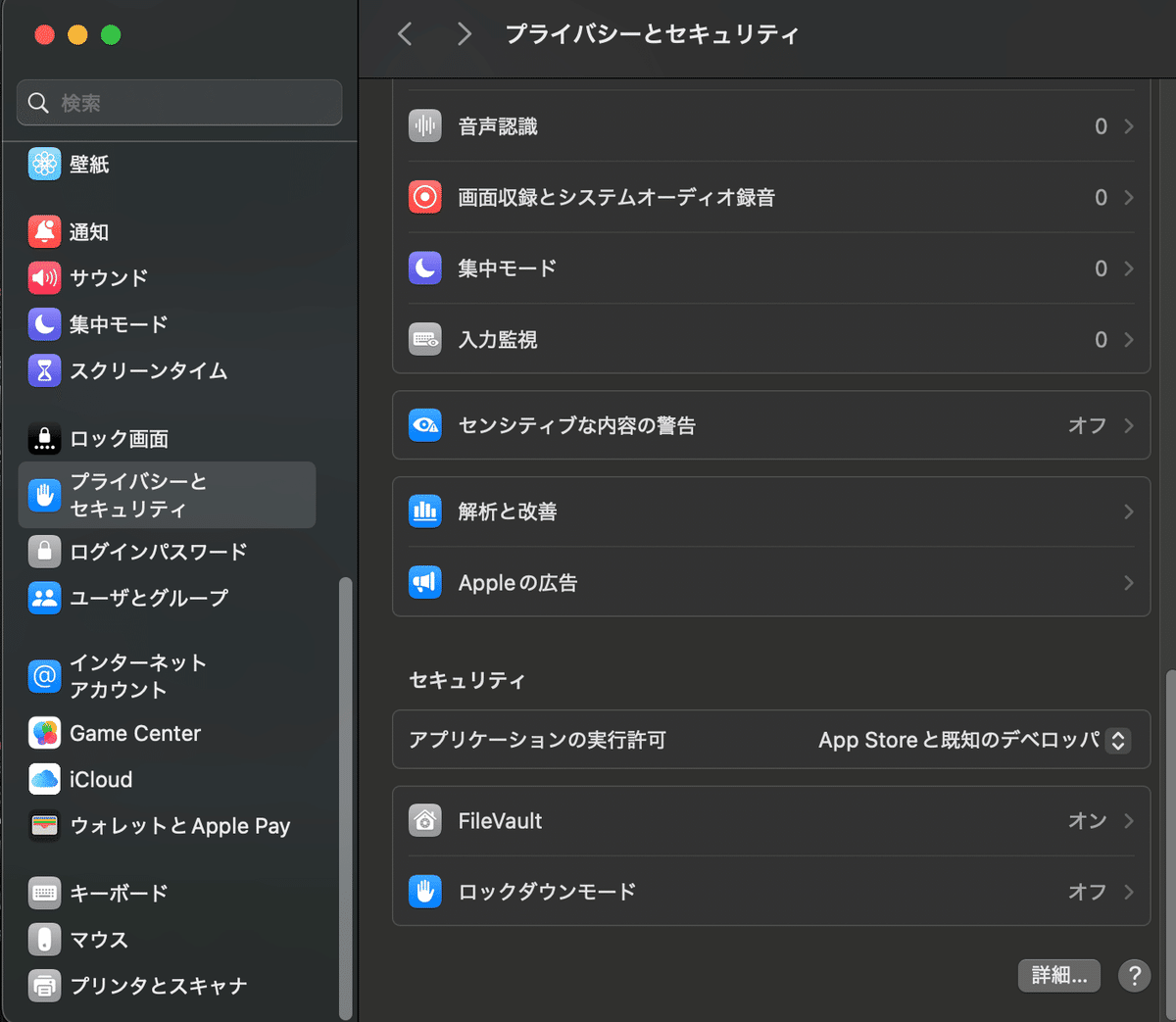Image resolution: width=1176 pixels, height=1022 pixels.
Task: Click the 検索 search field
Action: [179, 102]
